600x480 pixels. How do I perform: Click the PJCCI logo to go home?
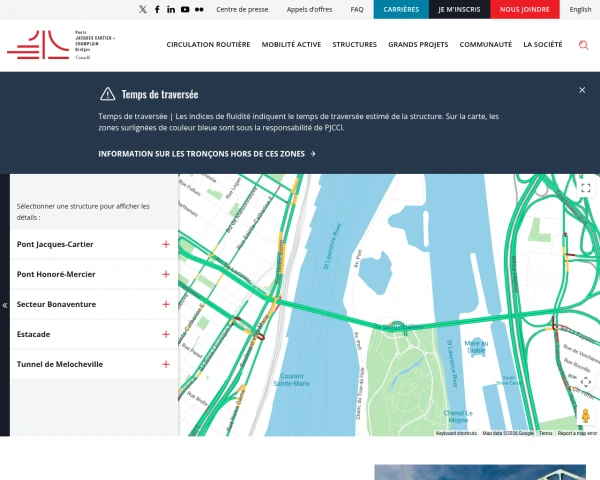(x=60, y=45)
